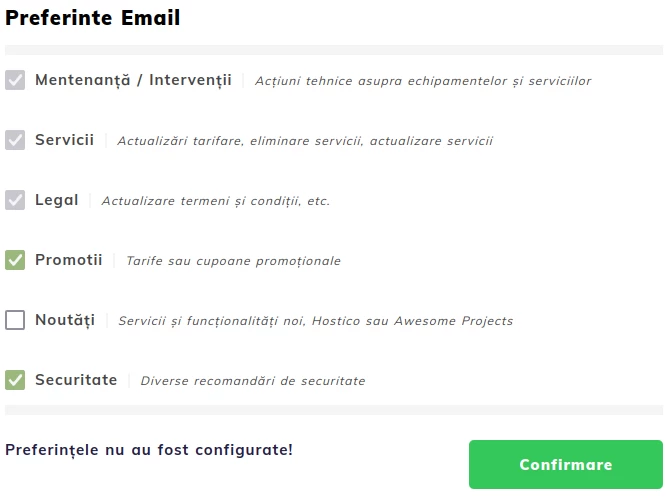Click the Mentenanță / Intervenții label
This screenshot has height=500, width=670.
[x=133, y=80]
